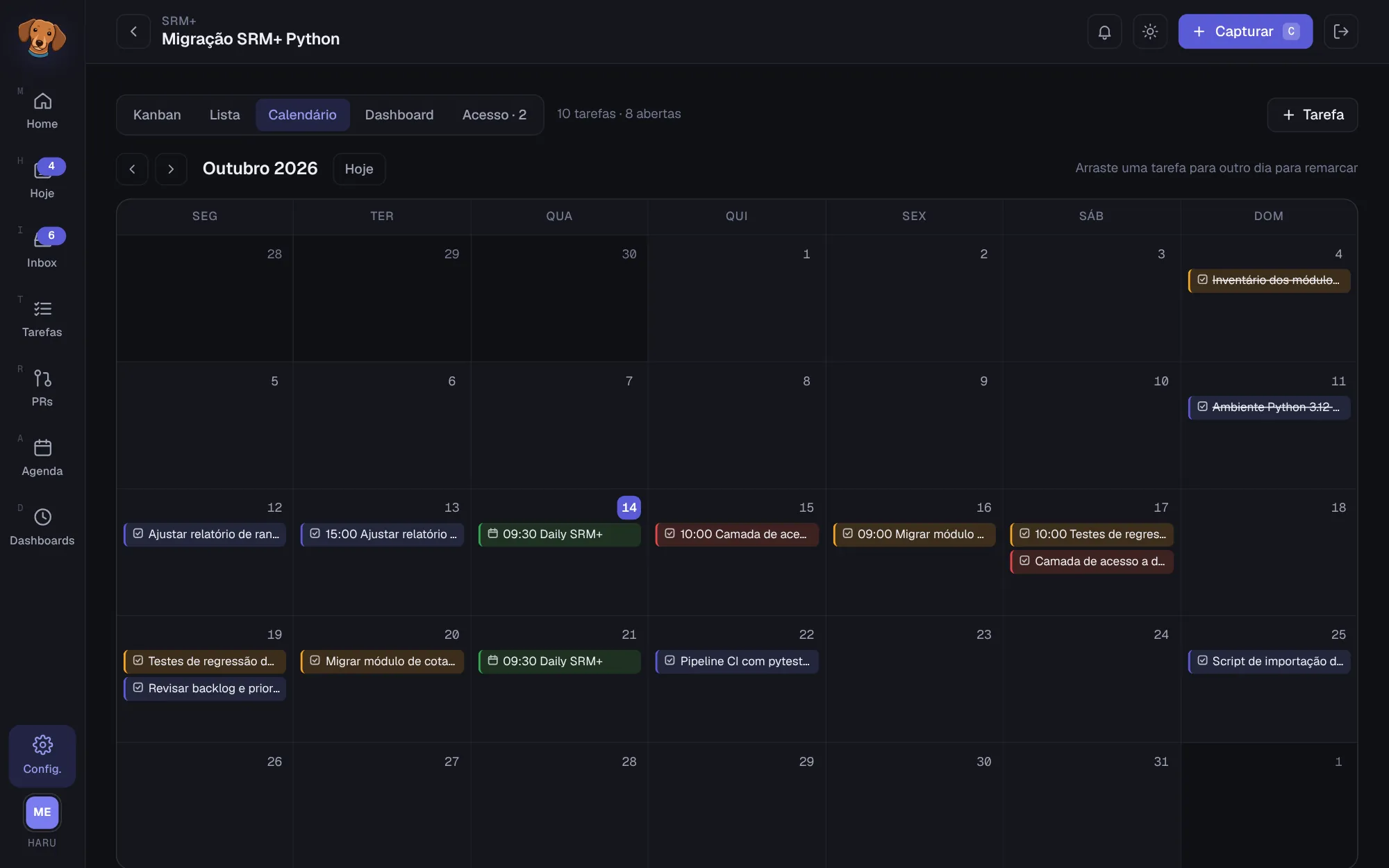Select highlighted day 14
The width and height of the screenshot is (1389, 868).
coord(629,508)
